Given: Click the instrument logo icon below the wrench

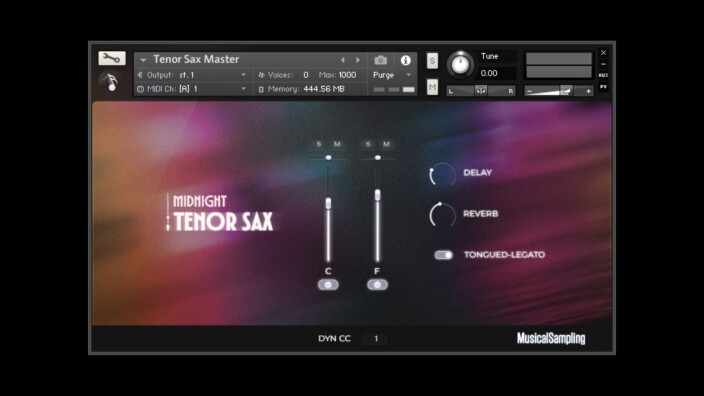Looking at the screenshot, I should point(111,82).
